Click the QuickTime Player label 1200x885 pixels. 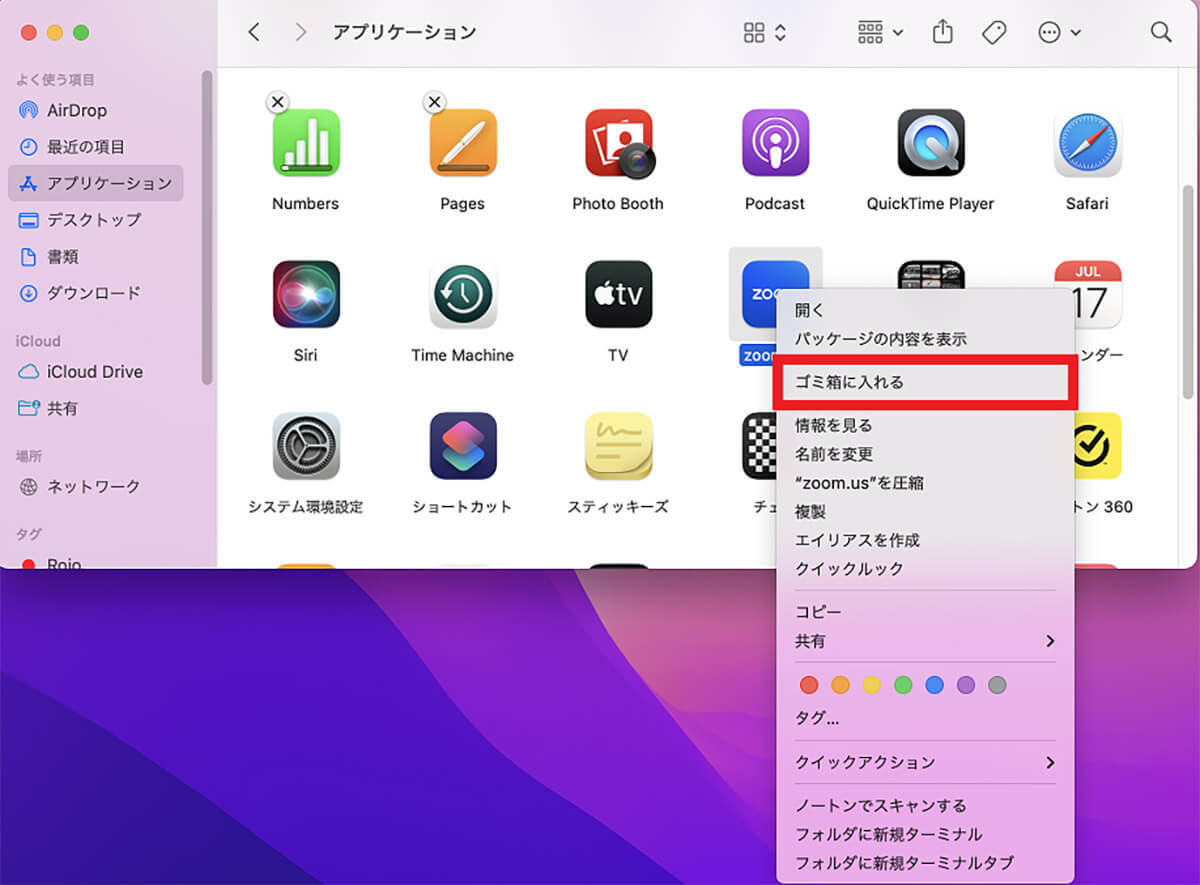930,203
